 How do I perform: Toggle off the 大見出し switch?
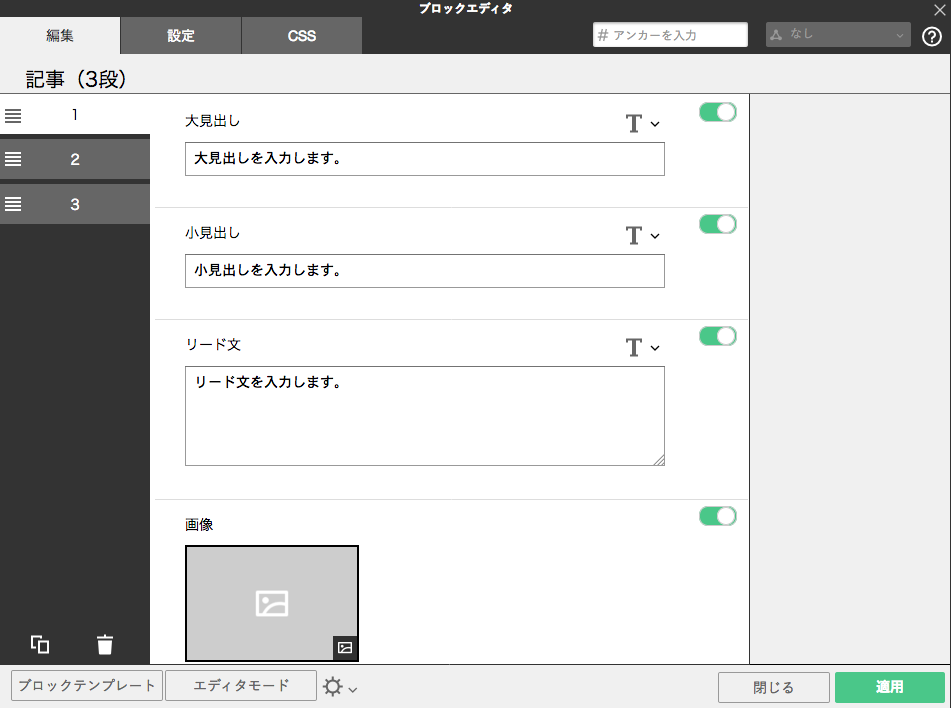click(717, 112)
